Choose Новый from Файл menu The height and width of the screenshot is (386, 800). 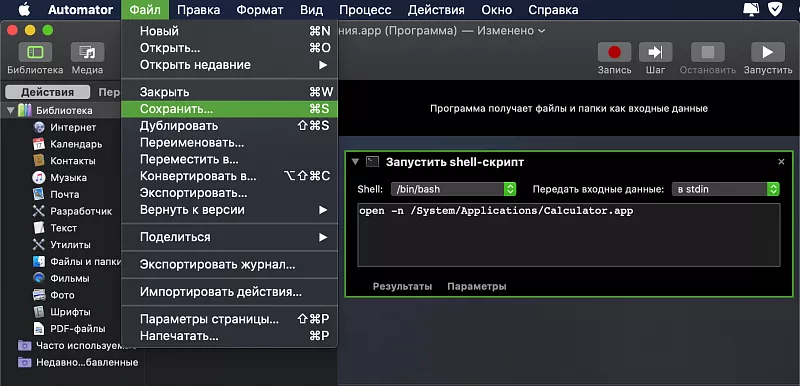[229, 31]
